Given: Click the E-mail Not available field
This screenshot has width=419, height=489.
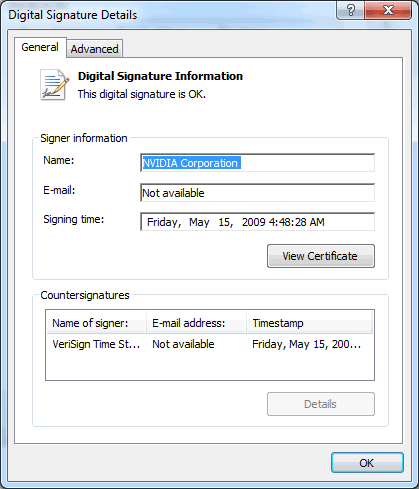Looking at the screenshot, I should click(257, 193).
